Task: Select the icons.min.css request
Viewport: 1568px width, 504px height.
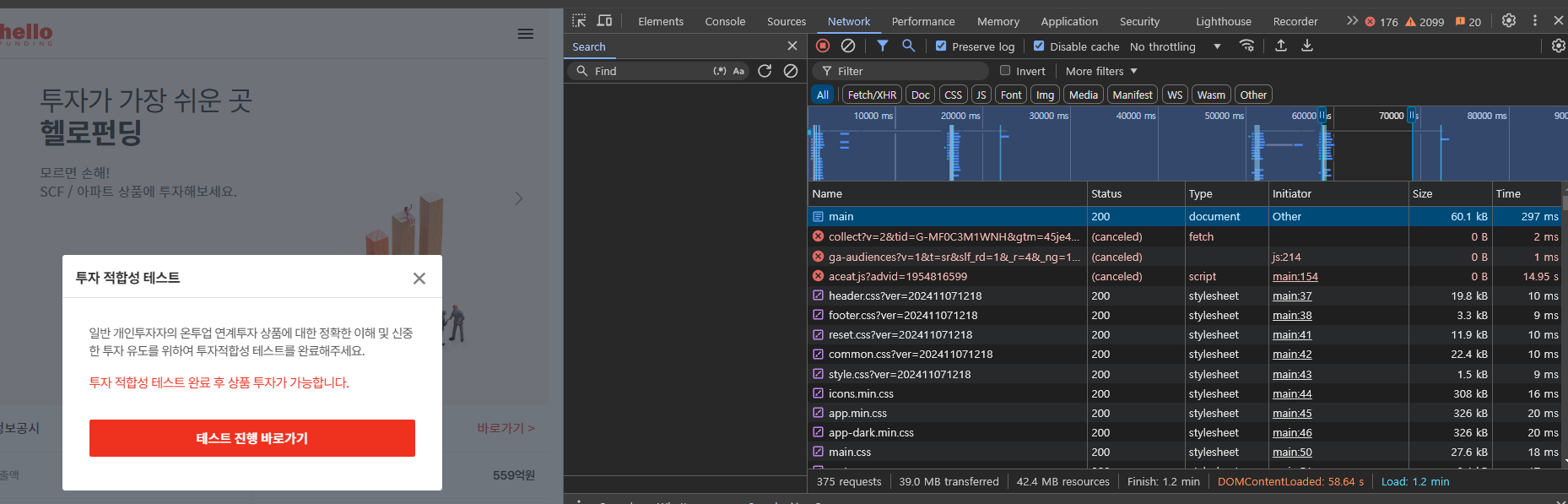Action: (1184, 393)
